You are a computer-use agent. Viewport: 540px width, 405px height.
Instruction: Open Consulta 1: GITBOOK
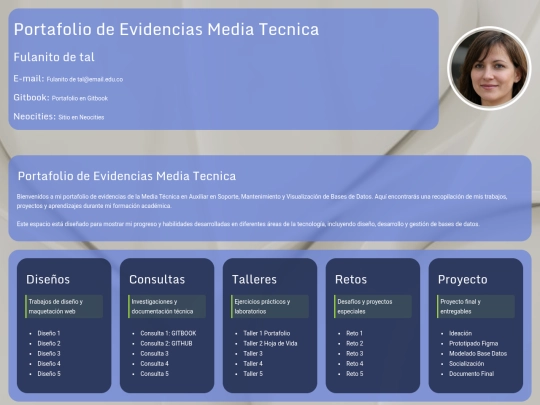coord(168,333)
